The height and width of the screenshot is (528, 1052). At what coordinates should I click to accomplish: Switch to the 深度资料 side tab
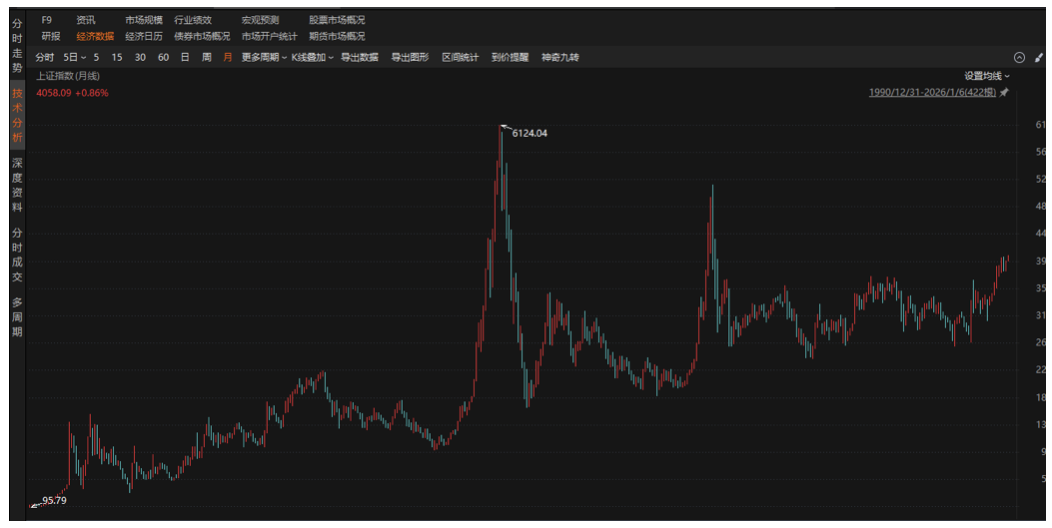point(17,185)
